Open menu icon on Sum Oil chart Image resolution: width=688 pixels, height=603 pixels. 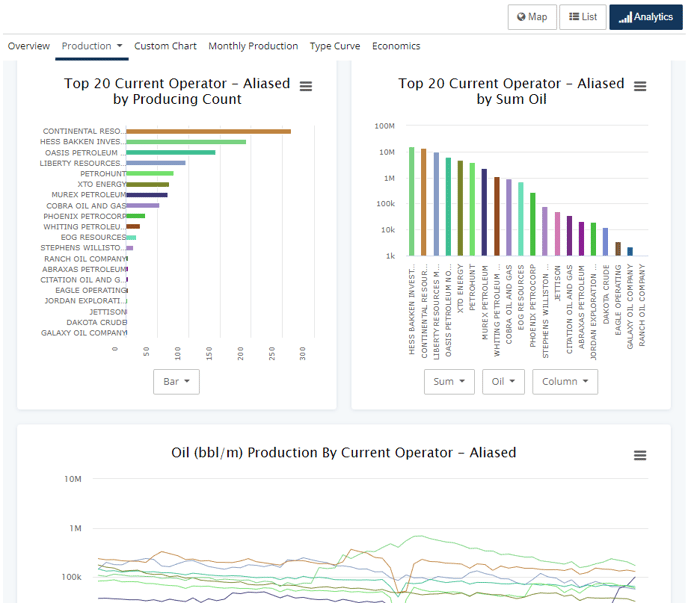640,86
